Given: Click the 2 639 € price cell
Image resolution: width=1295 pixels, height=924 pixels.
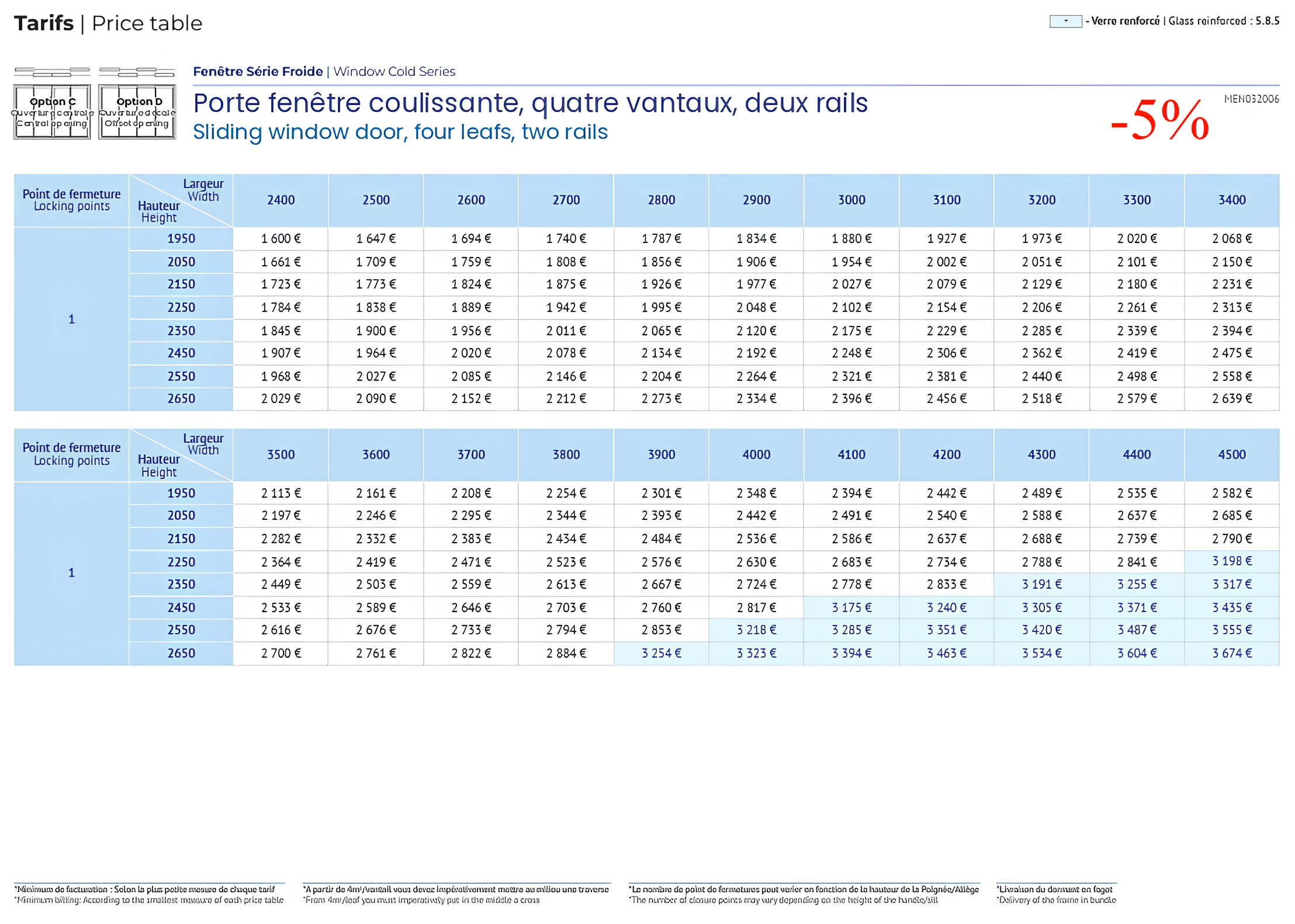Looking at the screenshot, I should click(1231, 399).
